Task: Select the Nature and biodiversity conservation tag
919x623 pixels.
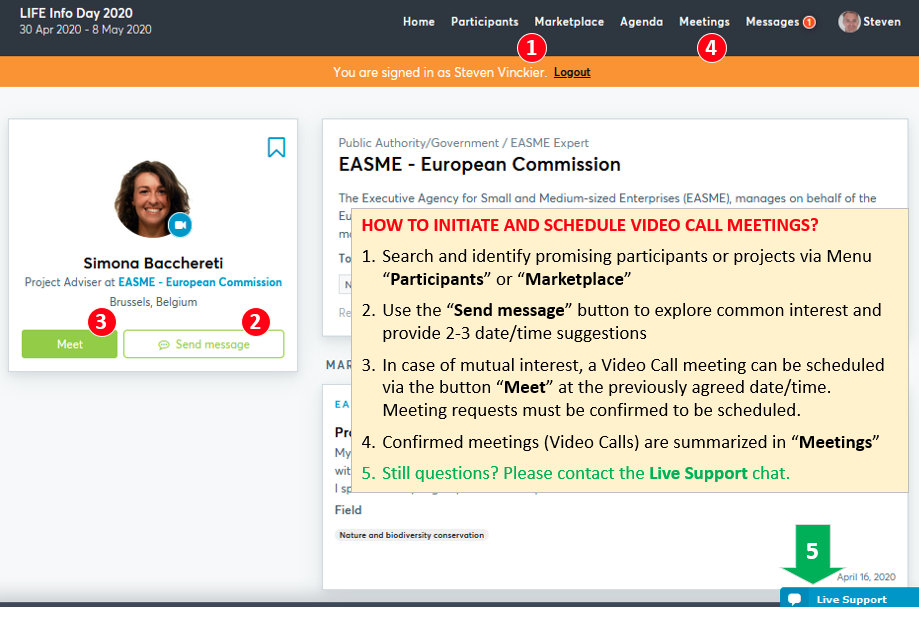Action: coord(411,535)
